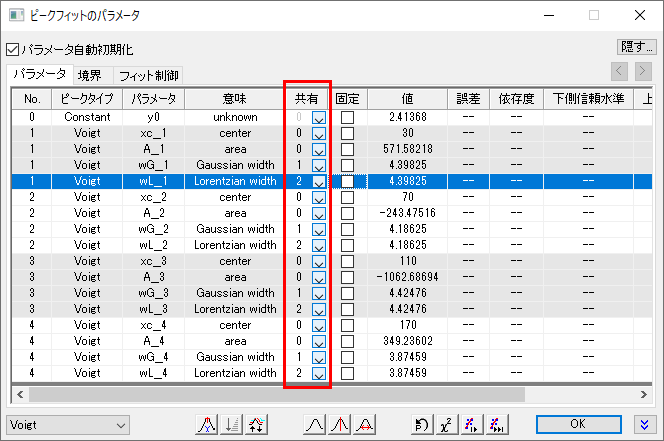
Task: Click the right arrow tab navigation button
Action: point(643,71)
